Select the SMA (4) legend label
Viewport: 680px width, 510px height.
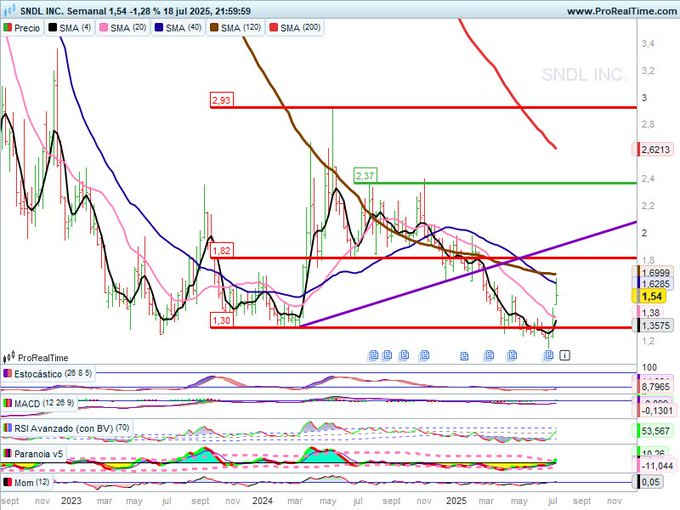[x=75, y=28]
